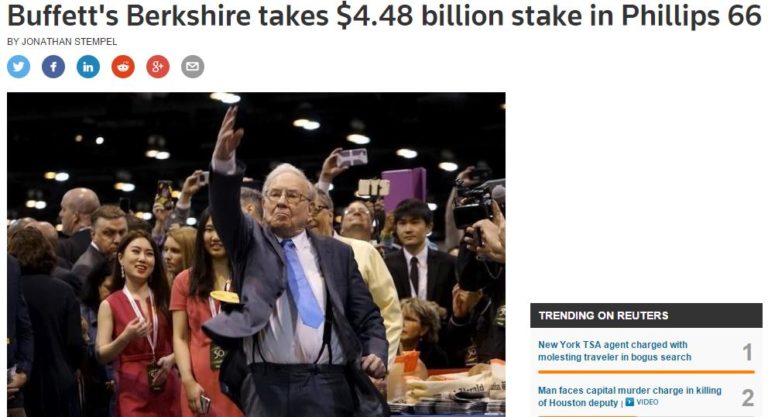Open the Warren Buffett article photo
Image resolution: width=768 pixels, height=417 pixels.
[256, 254]
